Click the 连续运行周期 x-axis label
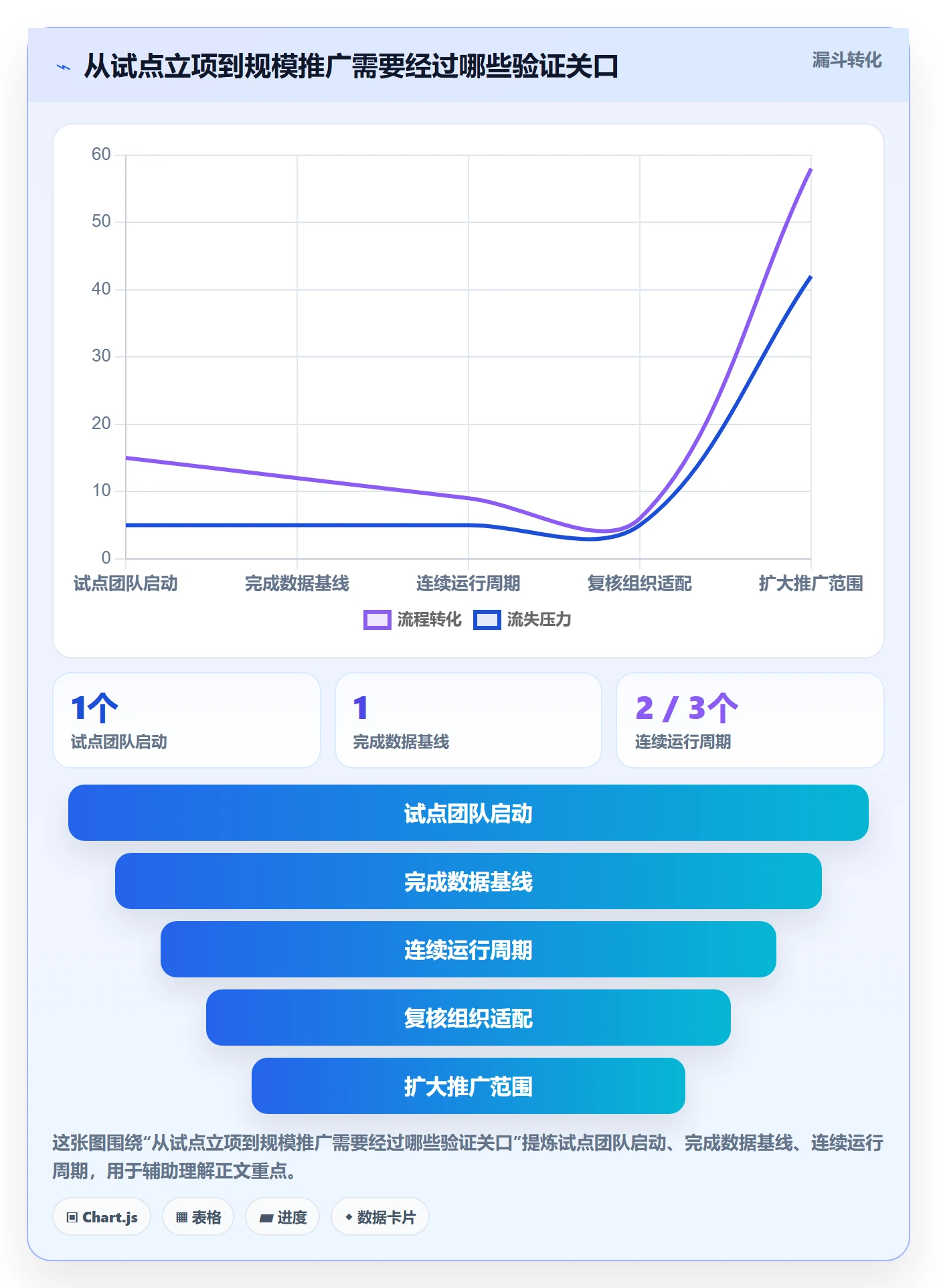 coord(468,583)
